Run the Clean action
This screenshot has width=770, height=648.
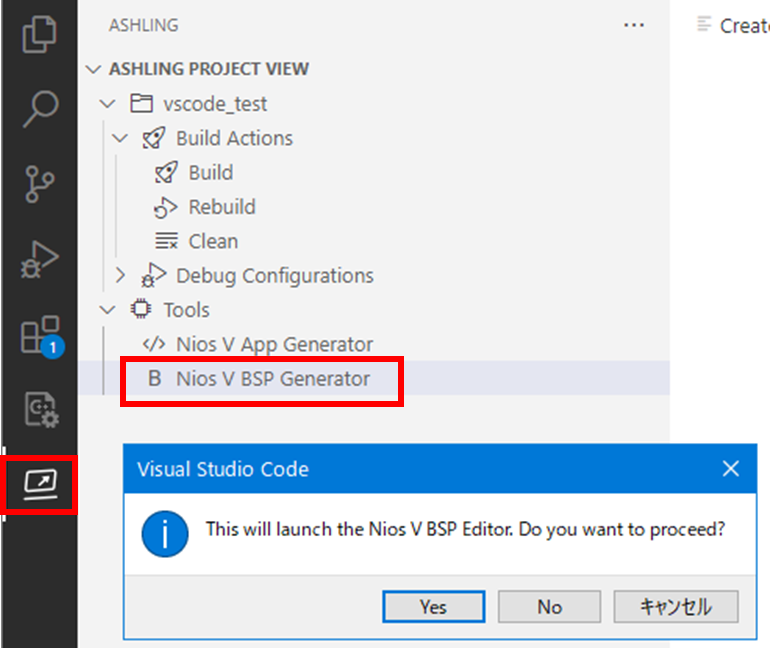(x=212, y=241)
